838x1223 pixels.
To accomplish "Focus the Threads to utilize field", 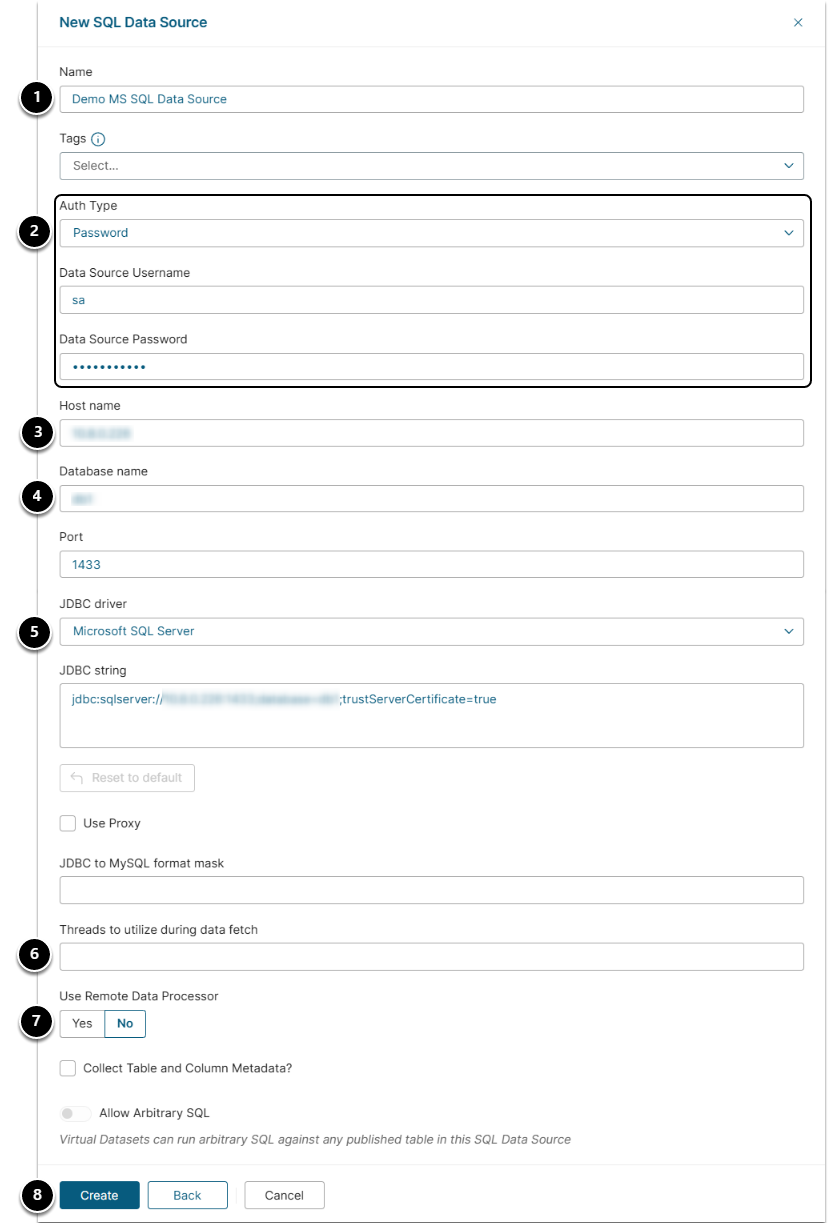I will [x=431, y=957].
